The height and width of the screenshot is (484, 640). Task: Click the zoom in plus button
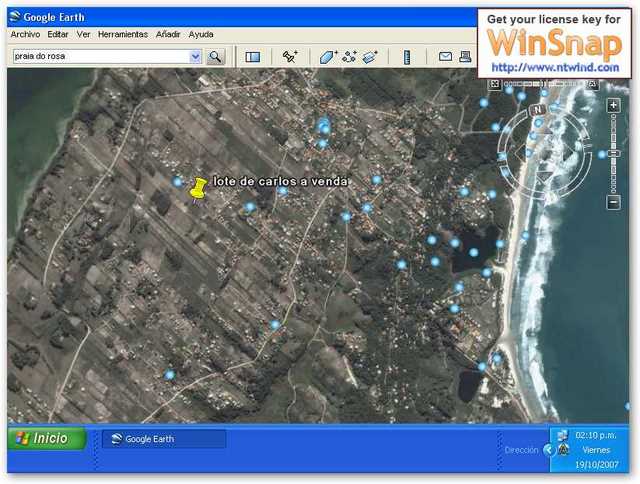[x=613, y=105]
